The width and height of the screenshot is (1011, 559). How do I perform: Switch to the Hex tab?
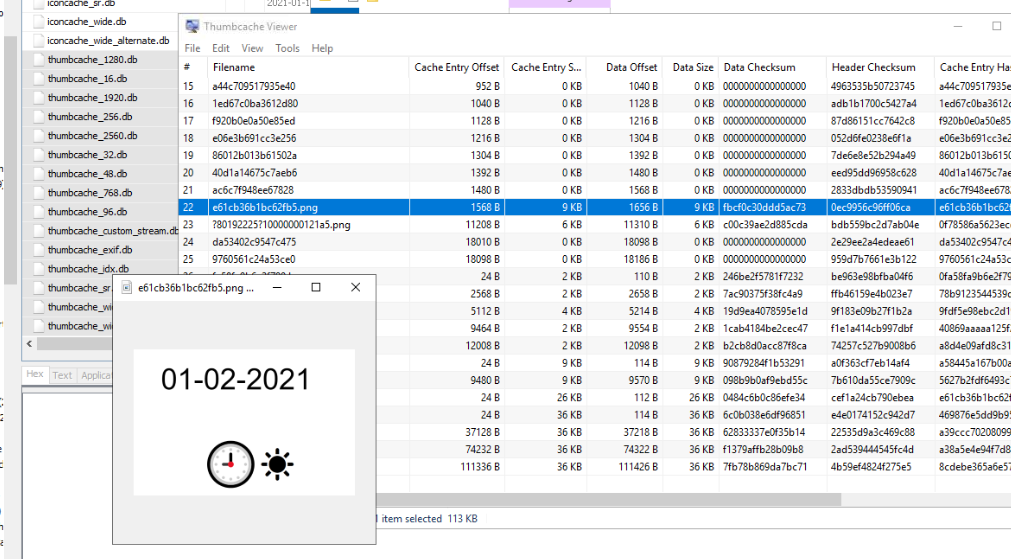tap(35, 374)
